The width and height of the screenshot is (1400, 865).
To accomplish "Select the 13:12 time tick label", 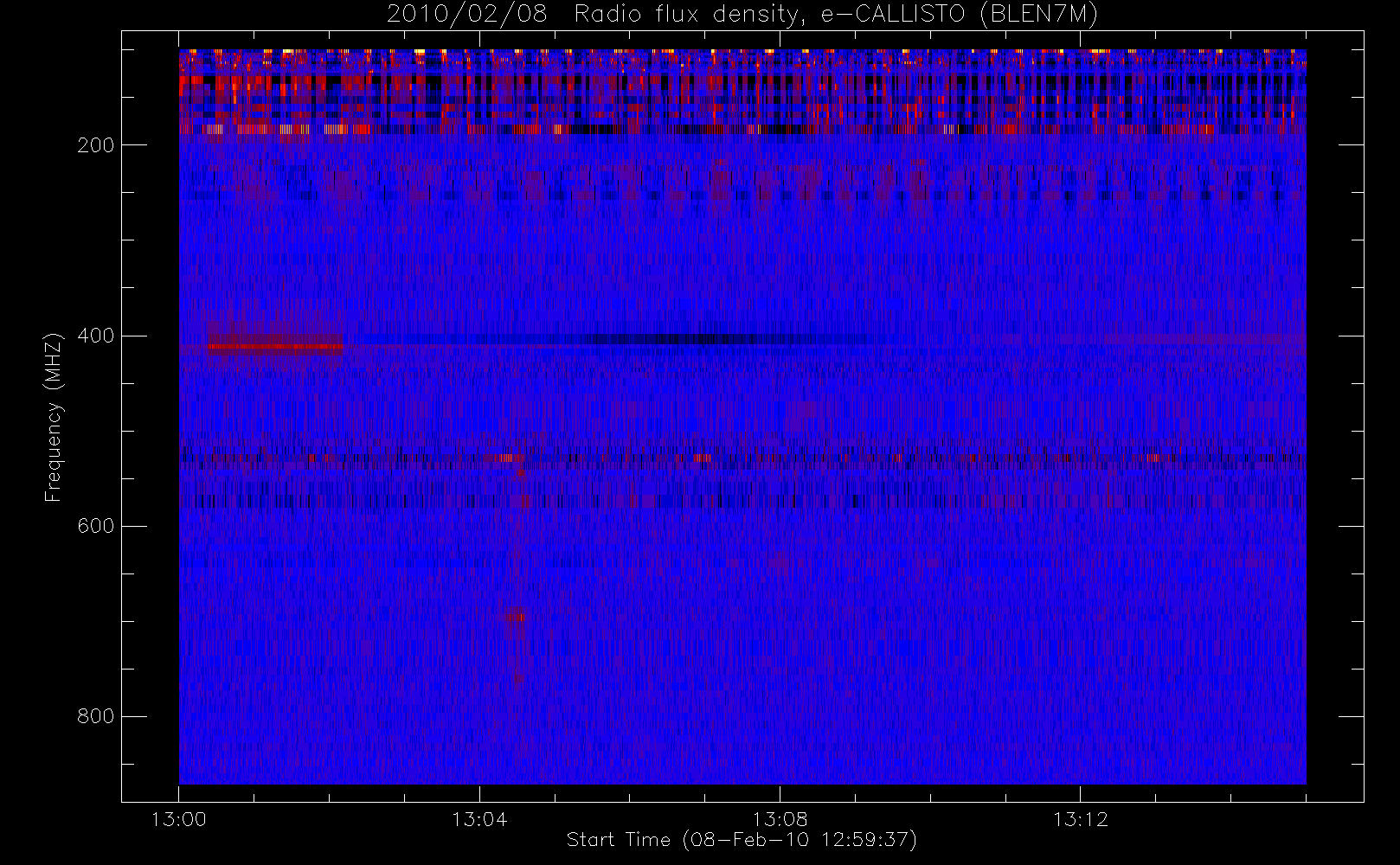I will click(x=1080, y=819).
